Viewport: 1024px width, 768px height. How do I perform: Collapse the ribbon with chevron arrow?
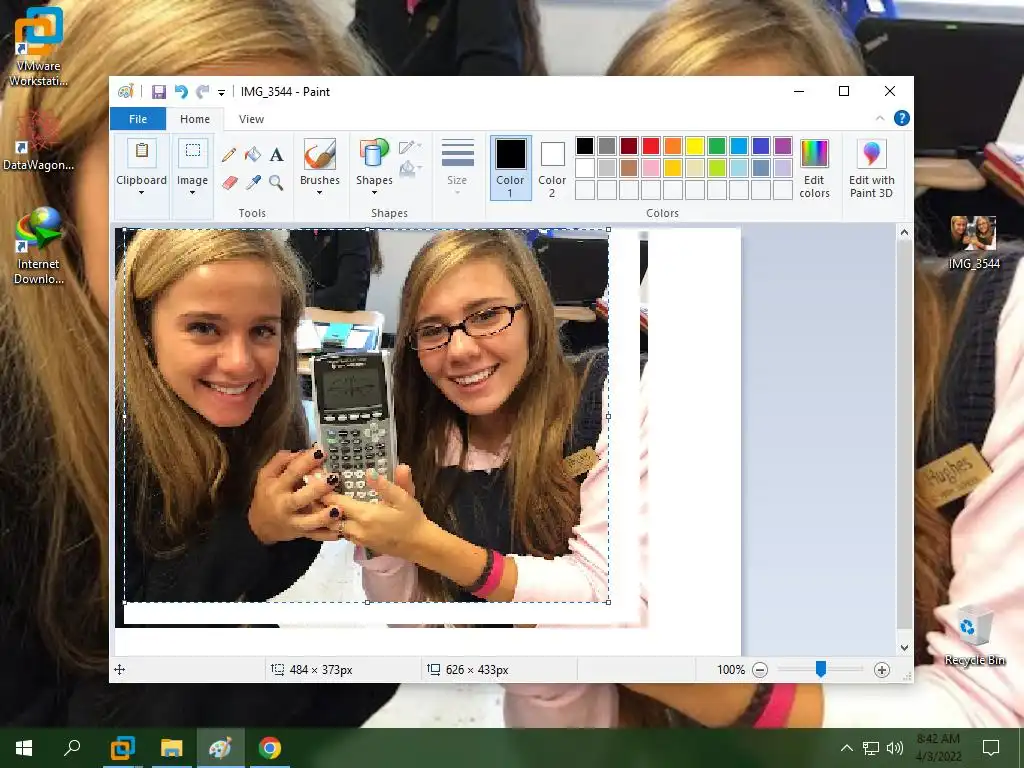(x=880, y=118)
